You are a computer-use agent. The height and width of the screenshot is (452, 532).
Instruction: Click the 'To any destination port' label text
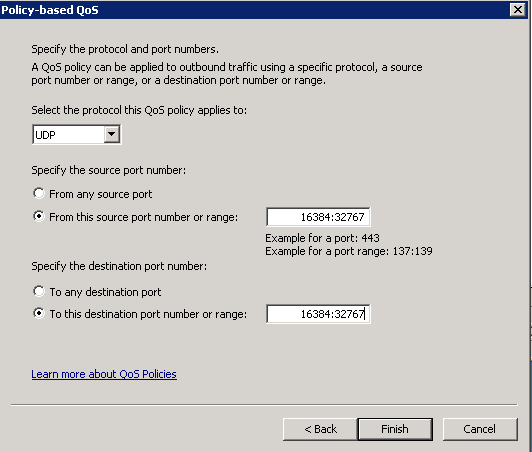tap(105, 292)
